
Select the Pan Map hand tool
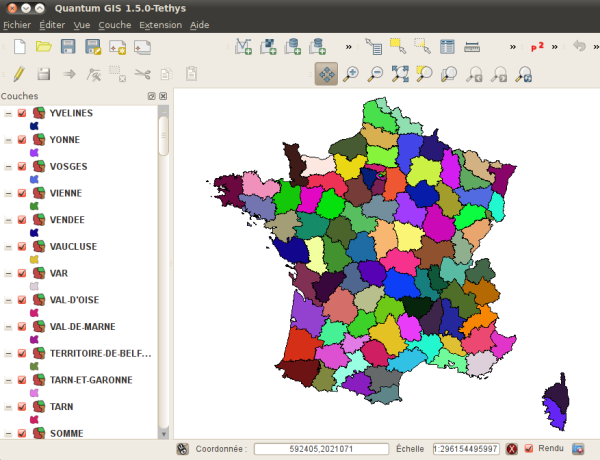pyautogui.click(x=326, y=74)
